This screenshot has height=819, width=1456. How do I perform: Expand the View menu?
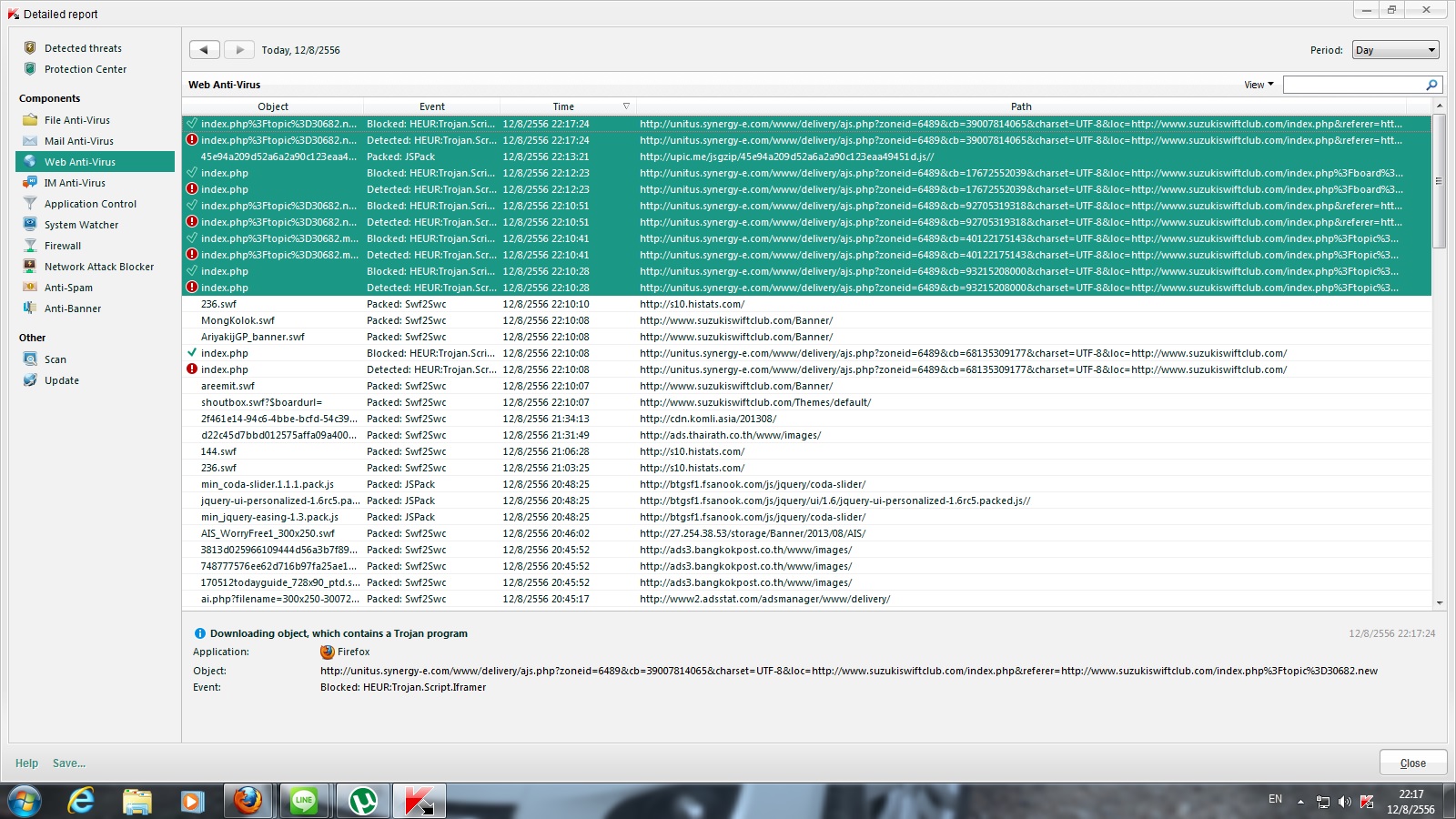pos(1259,85)
